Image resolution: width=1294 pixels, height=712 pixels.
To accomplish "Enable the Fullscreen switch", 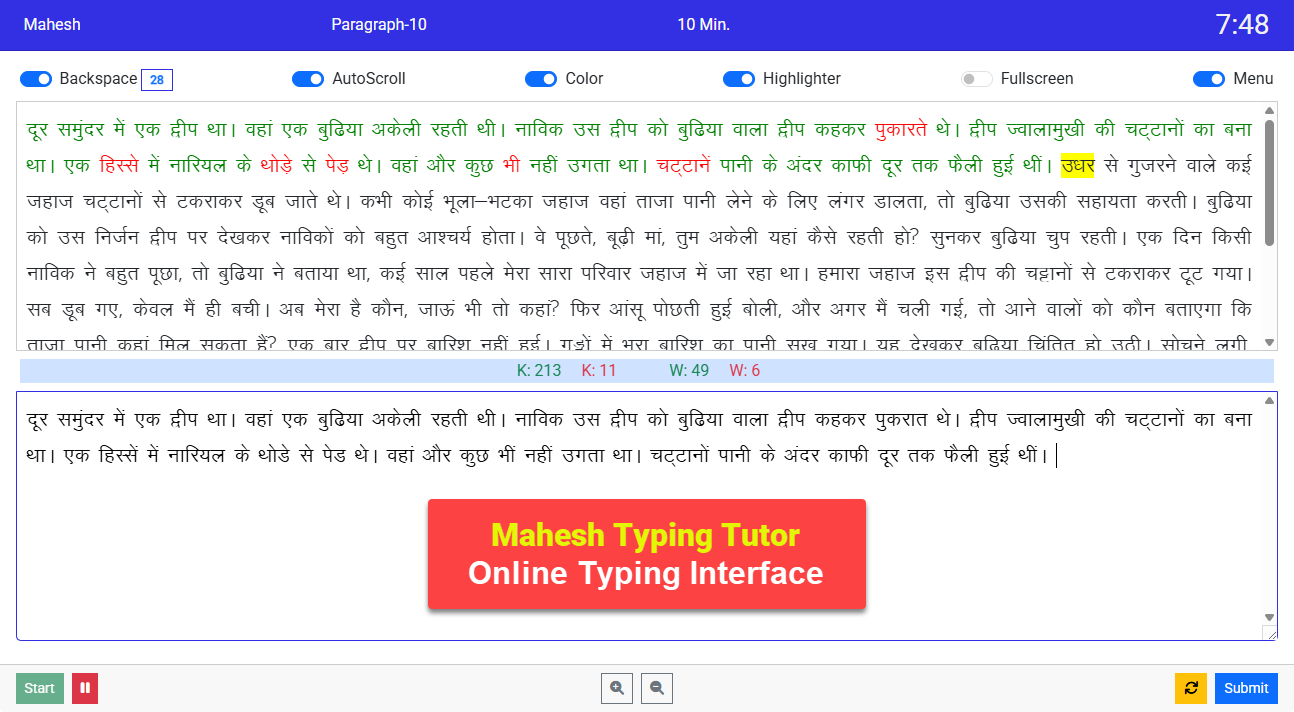I will (x=977, y=79).
